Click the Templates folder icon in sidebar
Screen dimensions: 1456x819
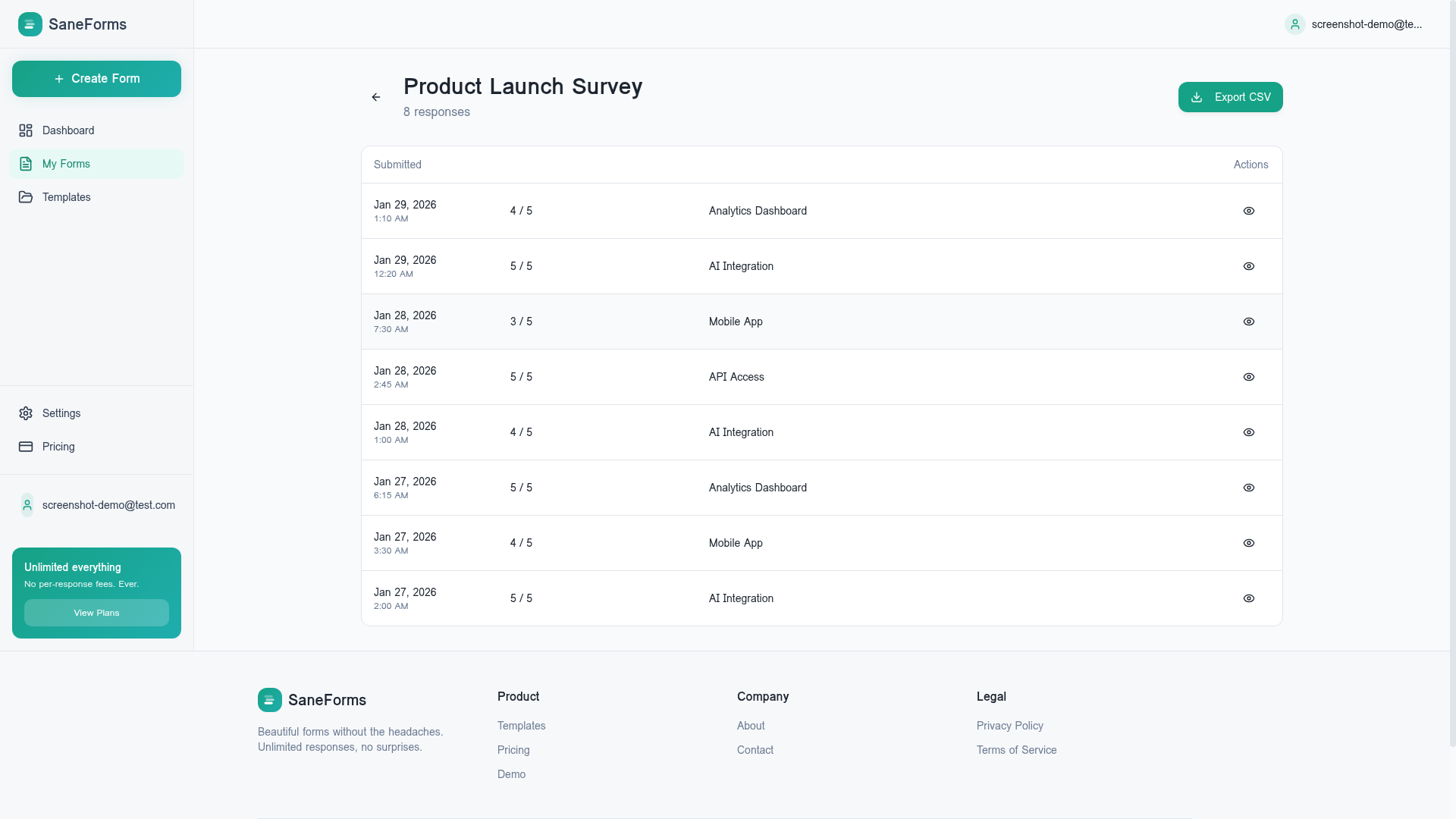(26, 197)
